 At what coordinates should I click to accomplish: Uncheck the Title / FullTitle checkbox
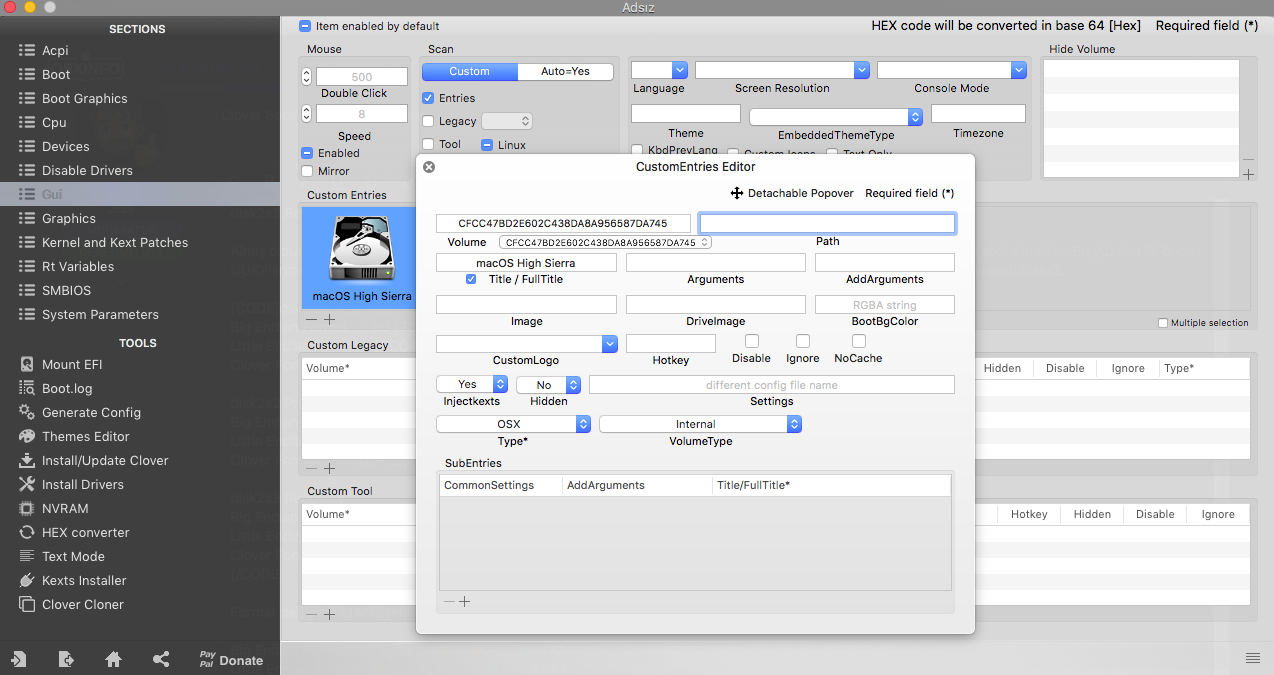click(471, 279)
